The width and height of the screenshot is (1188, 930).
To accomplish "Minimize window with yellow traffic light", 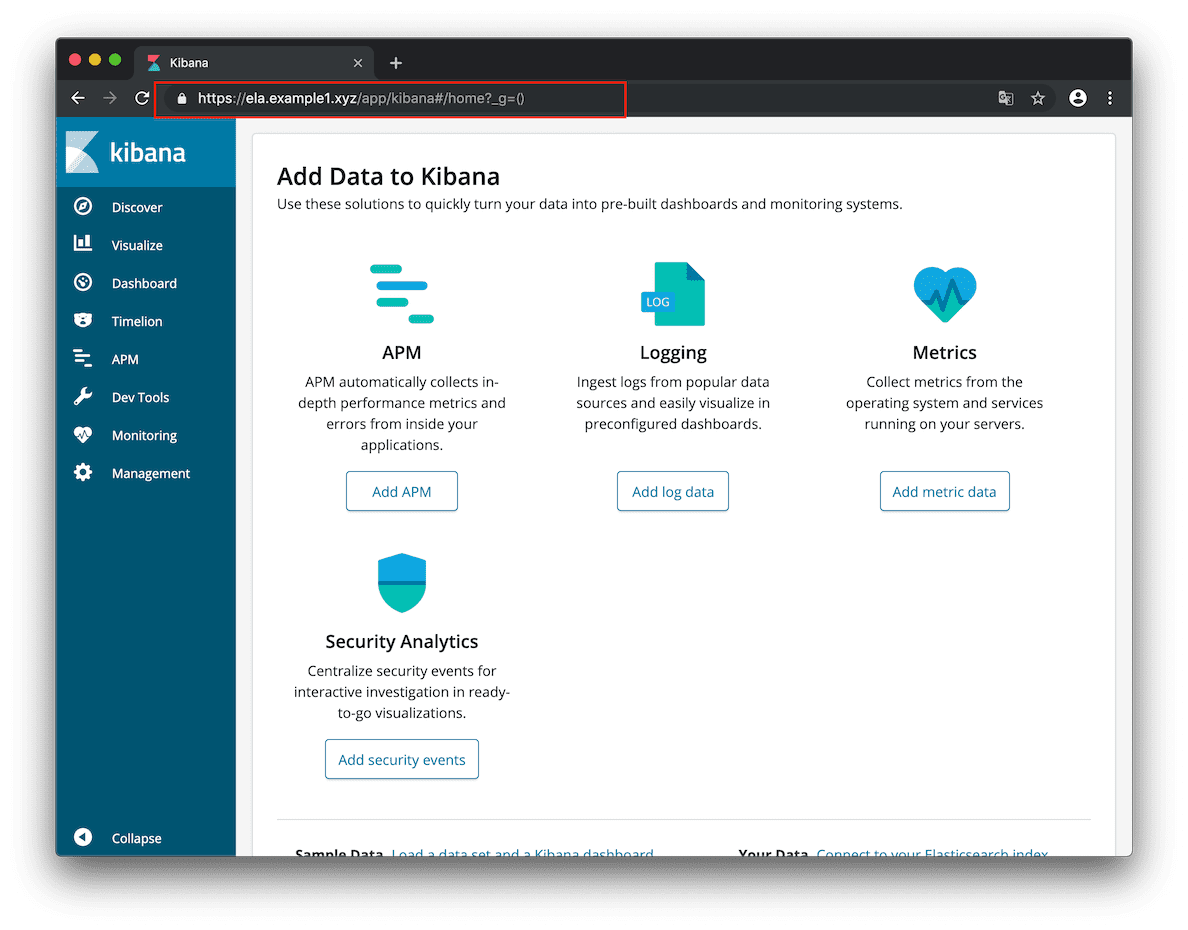I will (95, 60).
